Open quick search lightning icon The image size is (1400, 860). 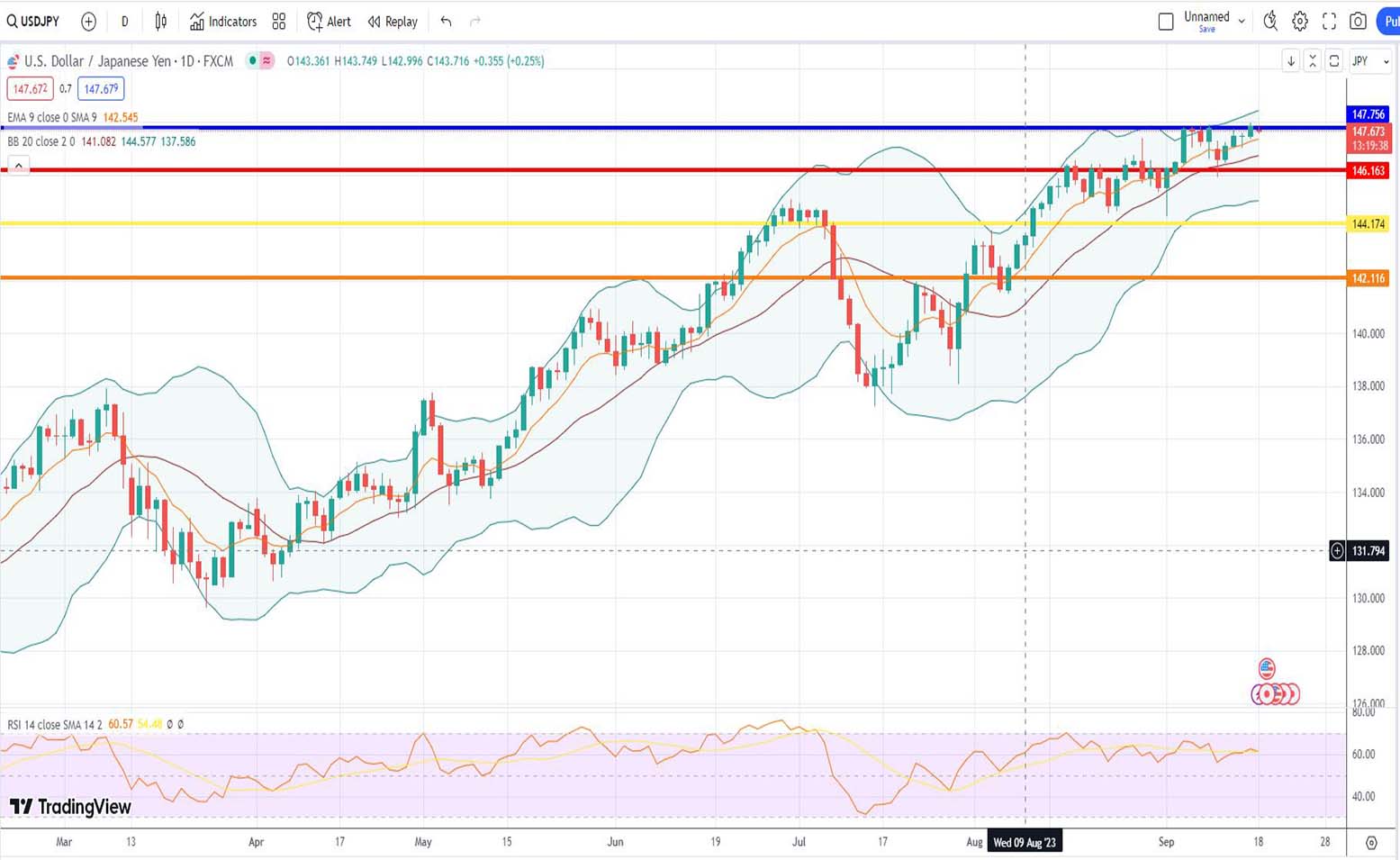pos(1270,21)
